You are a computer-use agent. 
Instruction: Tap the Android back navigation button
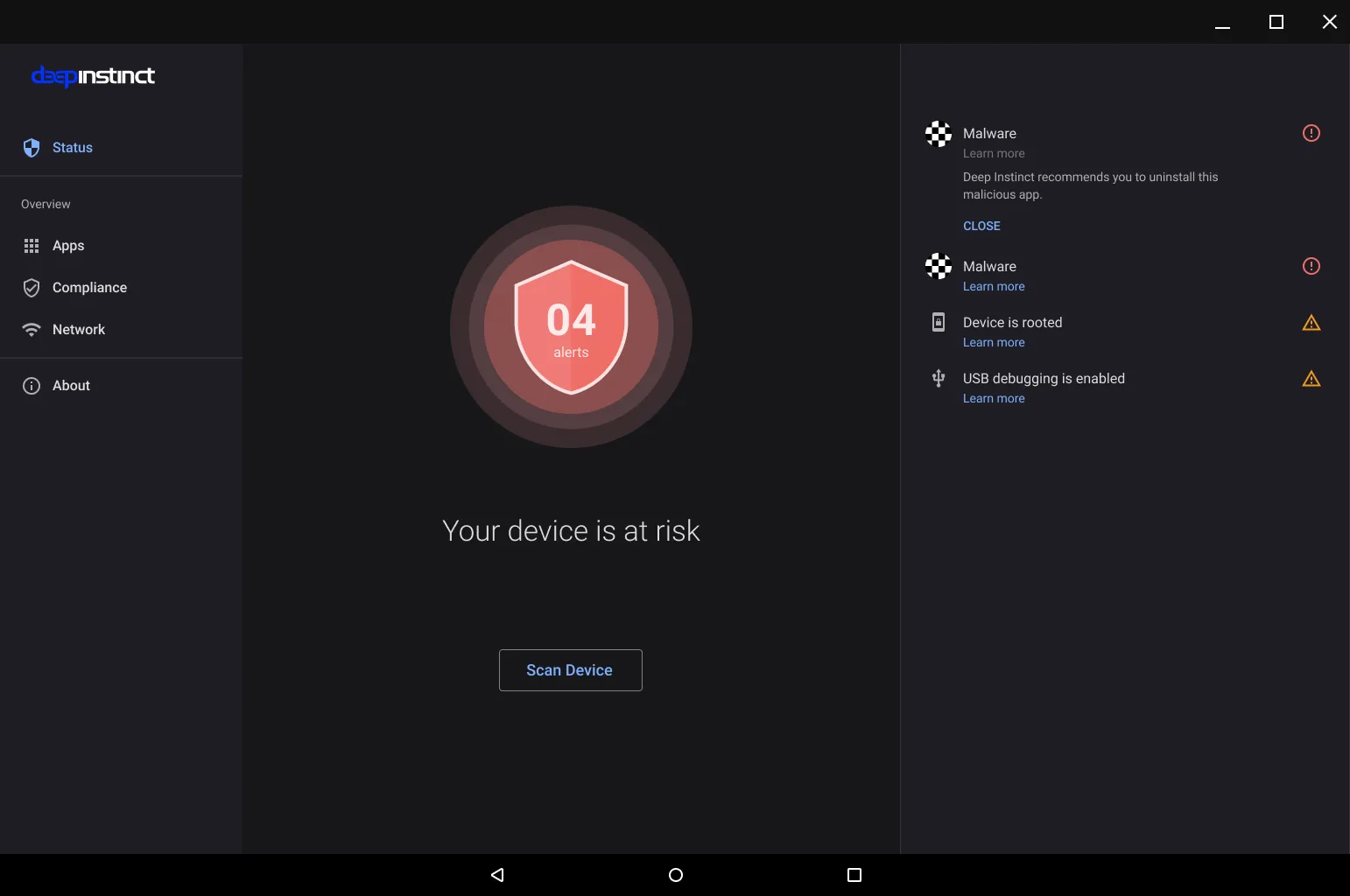tap(497, 875)
